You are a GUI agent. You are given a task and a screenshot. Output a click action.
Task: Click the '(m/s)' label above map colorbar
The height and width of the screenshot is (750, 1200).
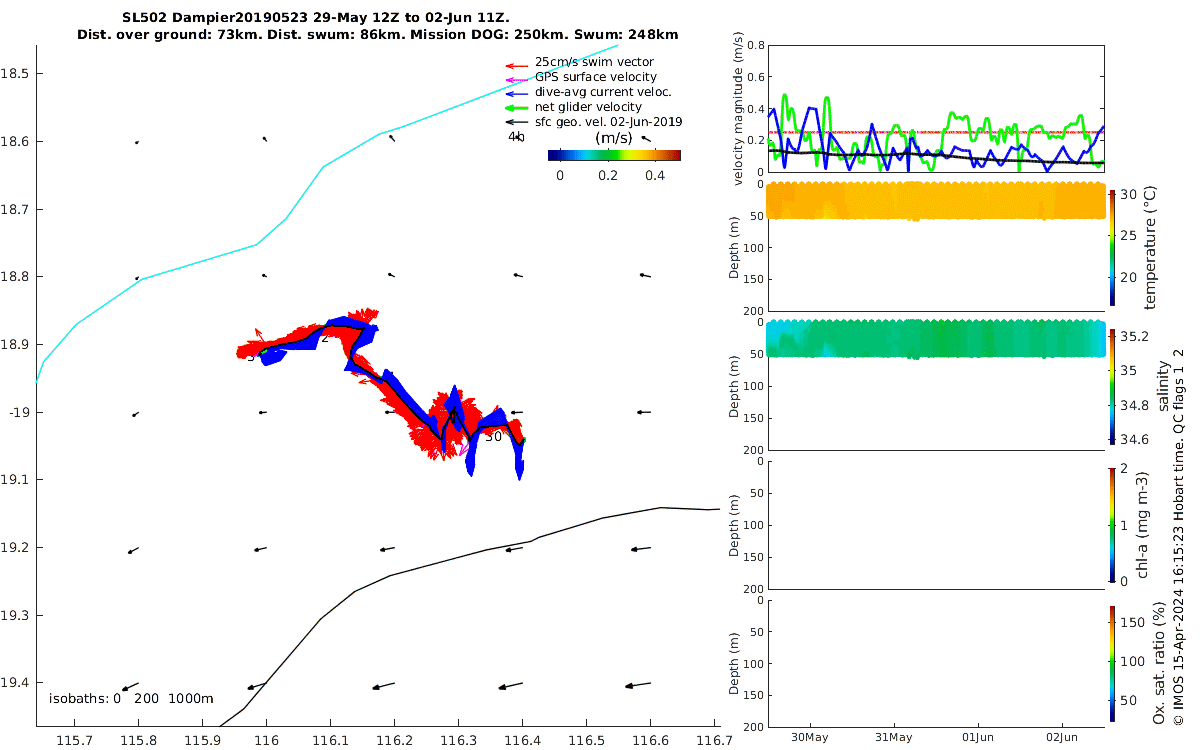point(613,138)
